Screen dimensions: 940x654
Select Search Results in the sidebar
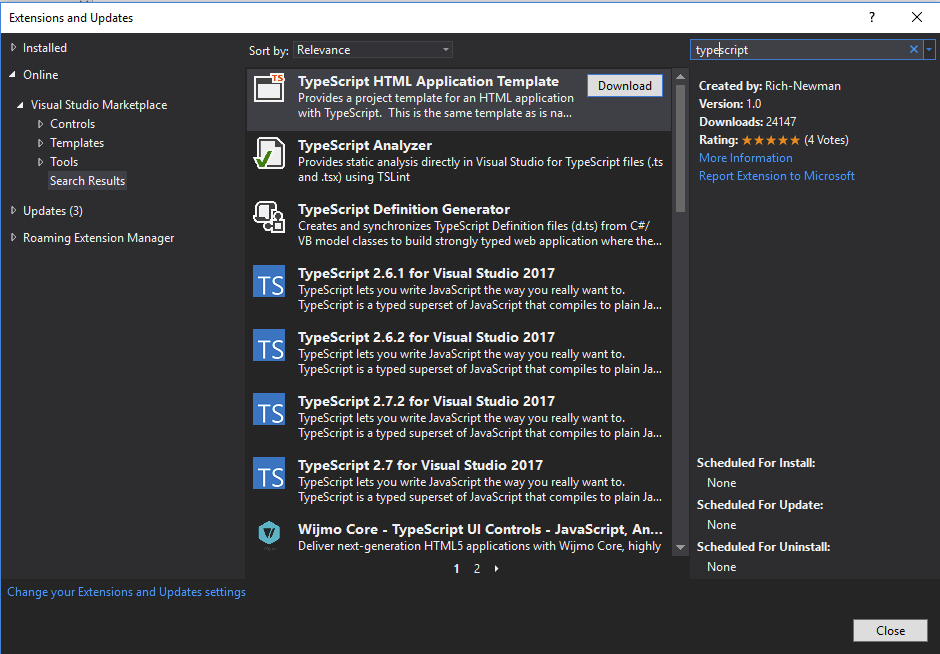coord(87,180)
